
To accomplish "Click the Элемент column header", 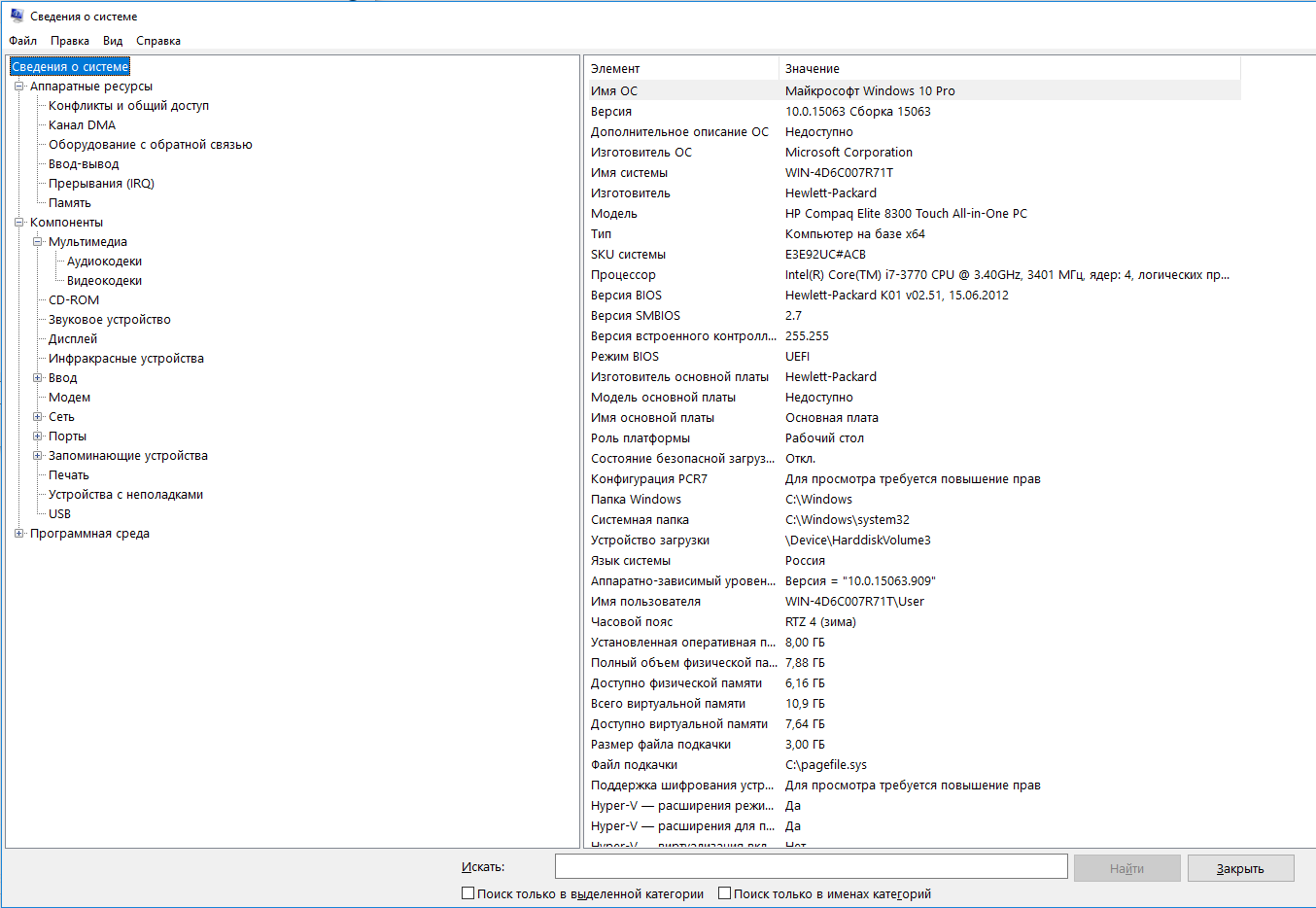I will pyautogui.click(x=681, y=69).
